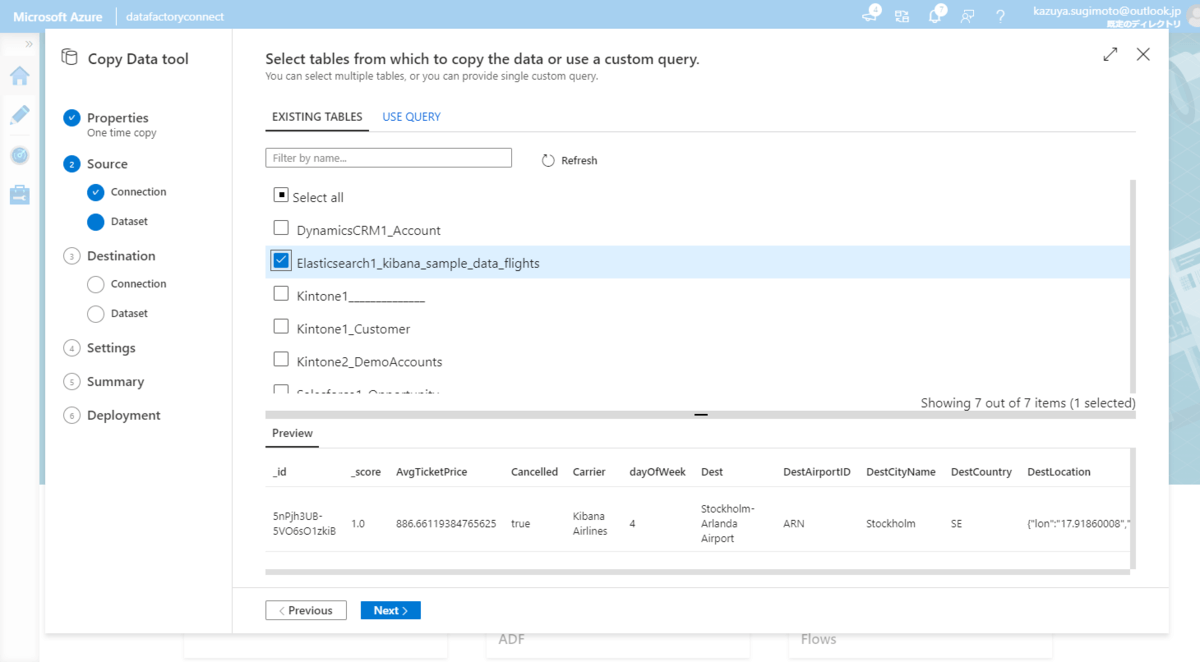Expand the Copy Data tool to fullscreen
Image resolution: width=1200 pixels, height=662 pixels.
[1110, 55]
